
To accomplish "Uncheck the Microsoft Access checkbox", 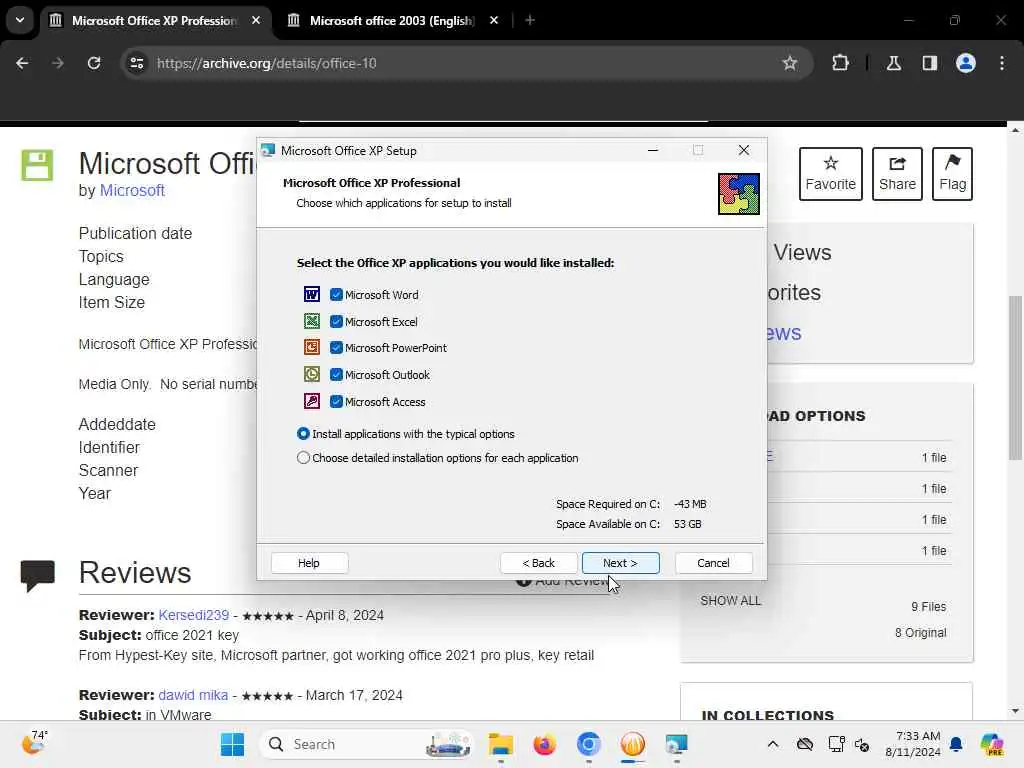I will [336, 402].
